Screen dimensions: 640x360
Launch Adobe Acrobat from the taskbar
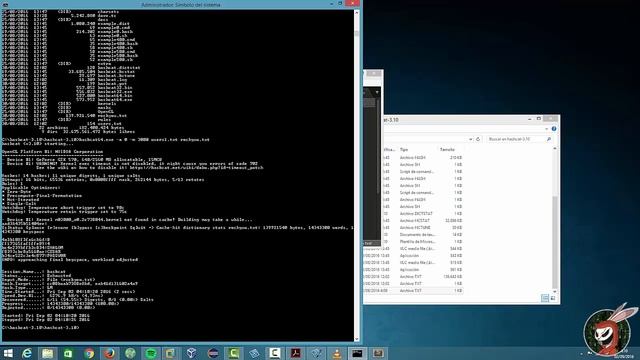(296, 353)
